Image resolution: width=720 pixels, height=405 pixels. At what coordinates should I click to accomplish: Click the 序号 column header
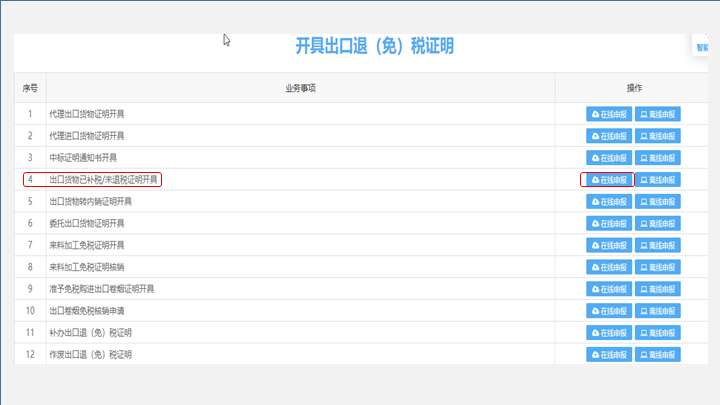pyautogui.click(x=30, y=88)
